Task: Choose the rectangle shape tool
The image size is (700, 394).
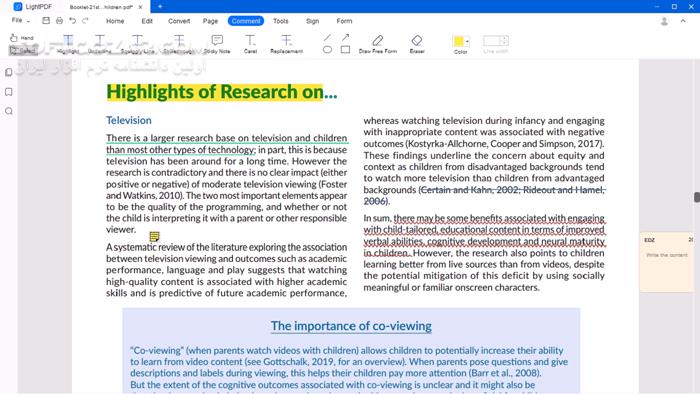Action: [345, 50]
